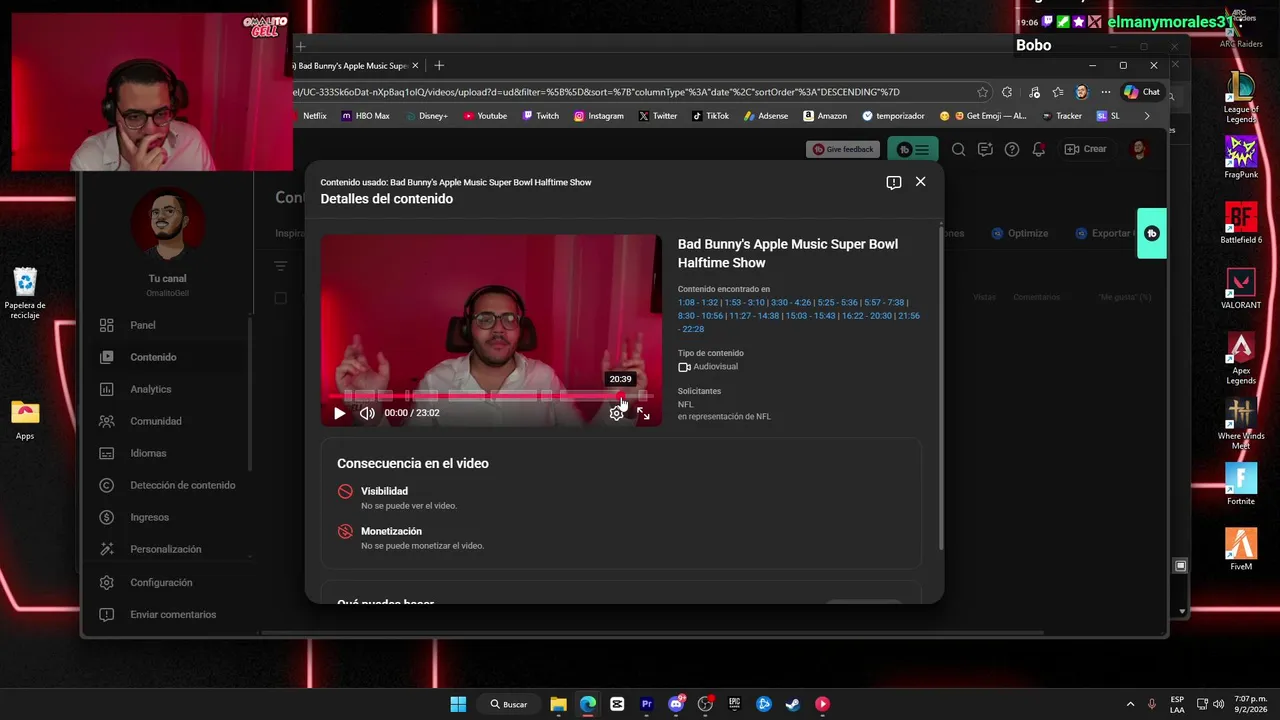The image size is (1280, 720).
Task: Open the Edge Copilot Chat button
Action: point(1142,92)
